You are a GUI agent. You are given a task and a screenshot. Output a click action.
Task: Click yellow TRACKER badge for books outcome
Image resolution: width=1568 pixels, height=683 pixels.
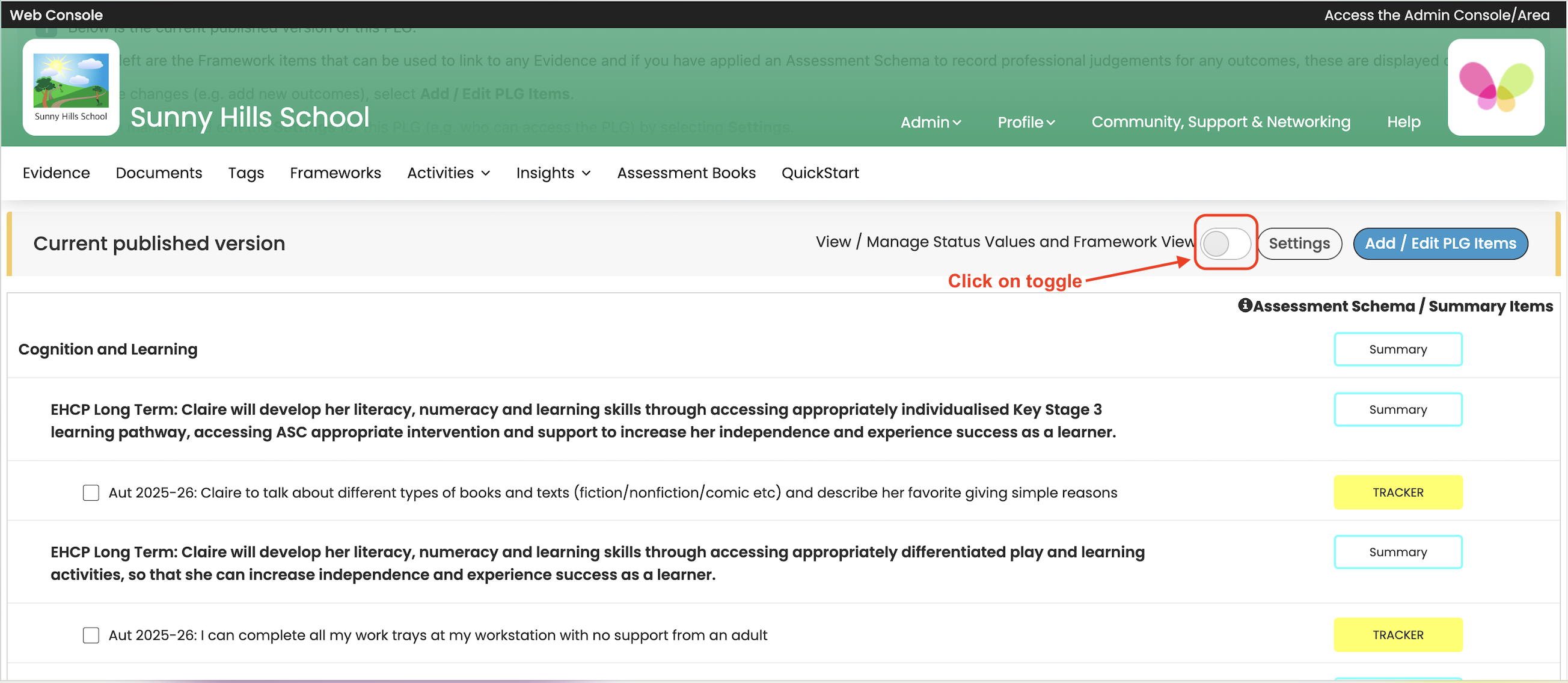pyautogui.click(x=1397, y=492)
